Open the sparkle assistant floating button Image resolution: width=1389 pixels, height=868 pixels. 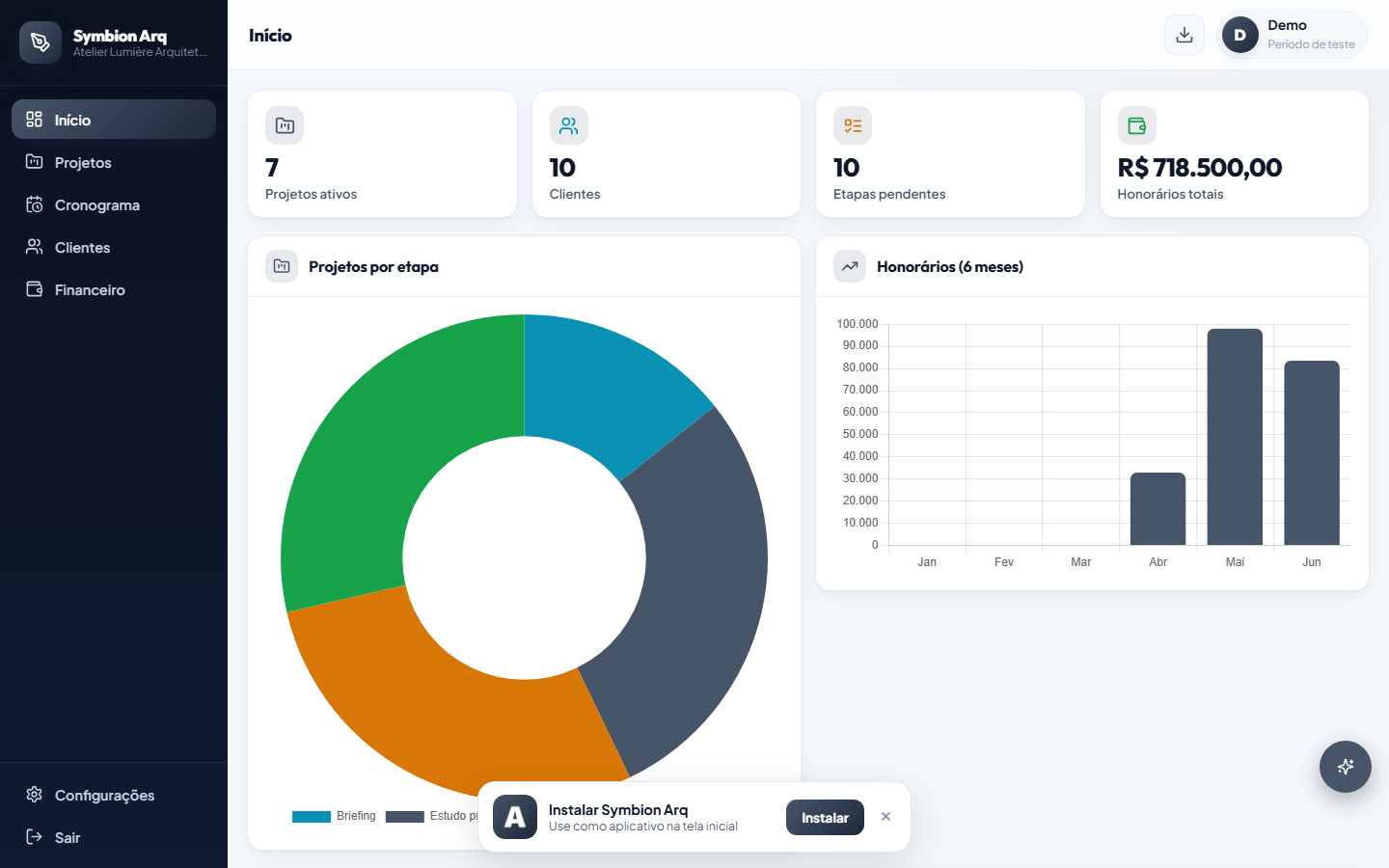point(1346,767)
